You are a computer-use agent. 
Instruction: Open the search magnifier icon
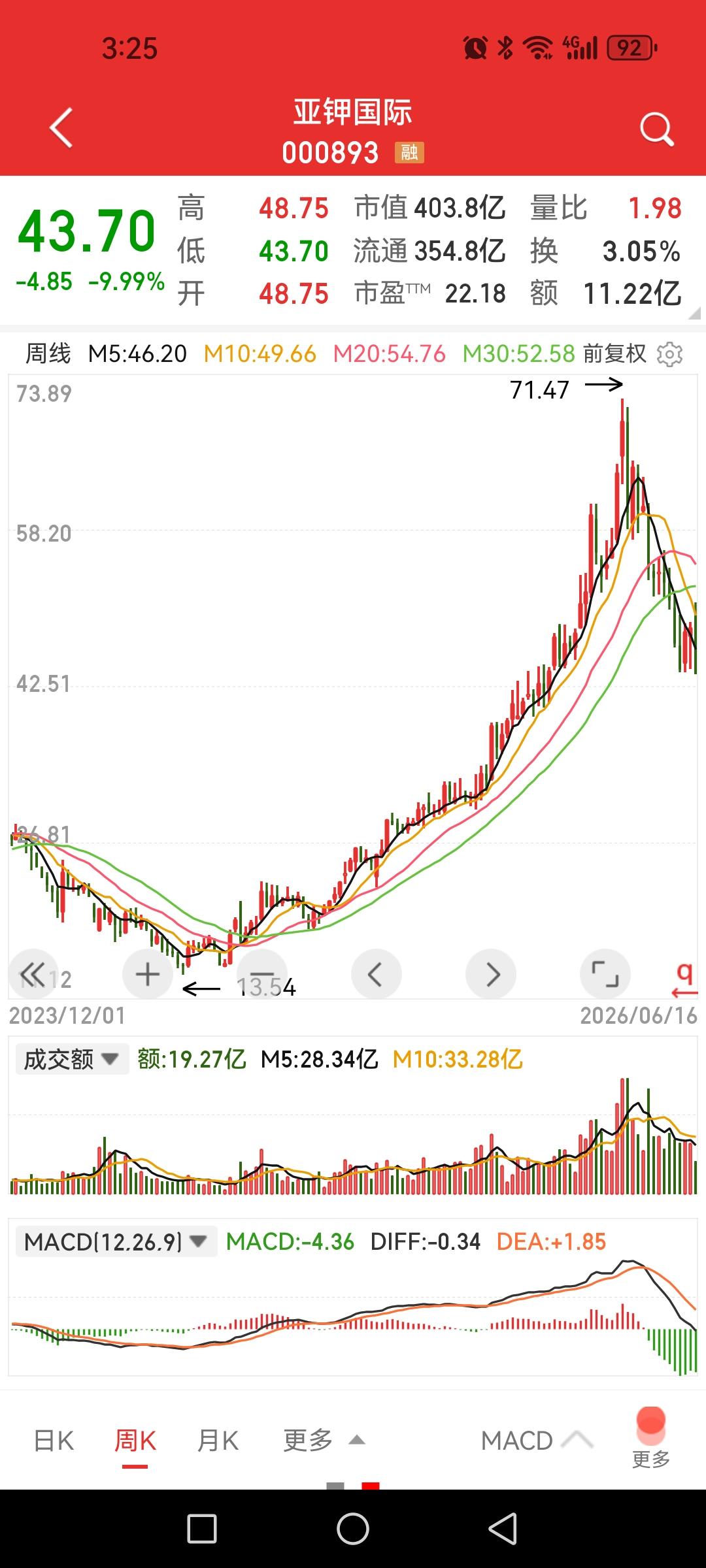(656, 129)
